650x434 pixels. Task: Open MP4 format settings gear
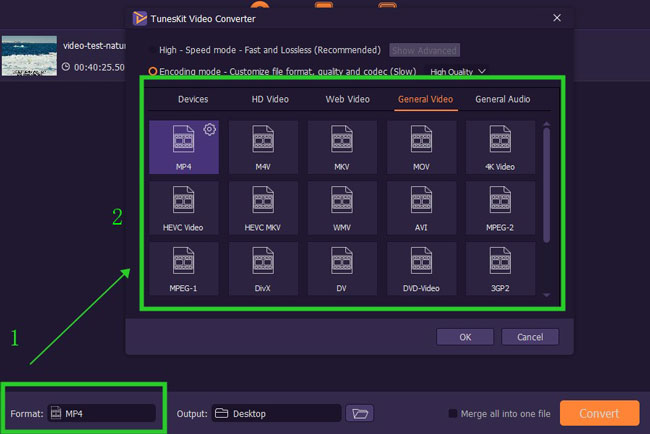210,130
